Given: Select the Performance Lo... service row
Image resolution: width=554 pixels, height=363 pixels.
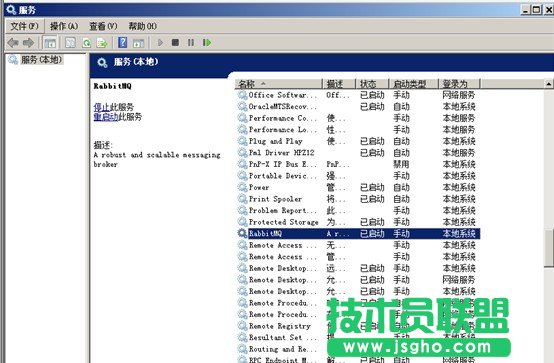Looking at the screenshot, I should click(x=357, y=130).
